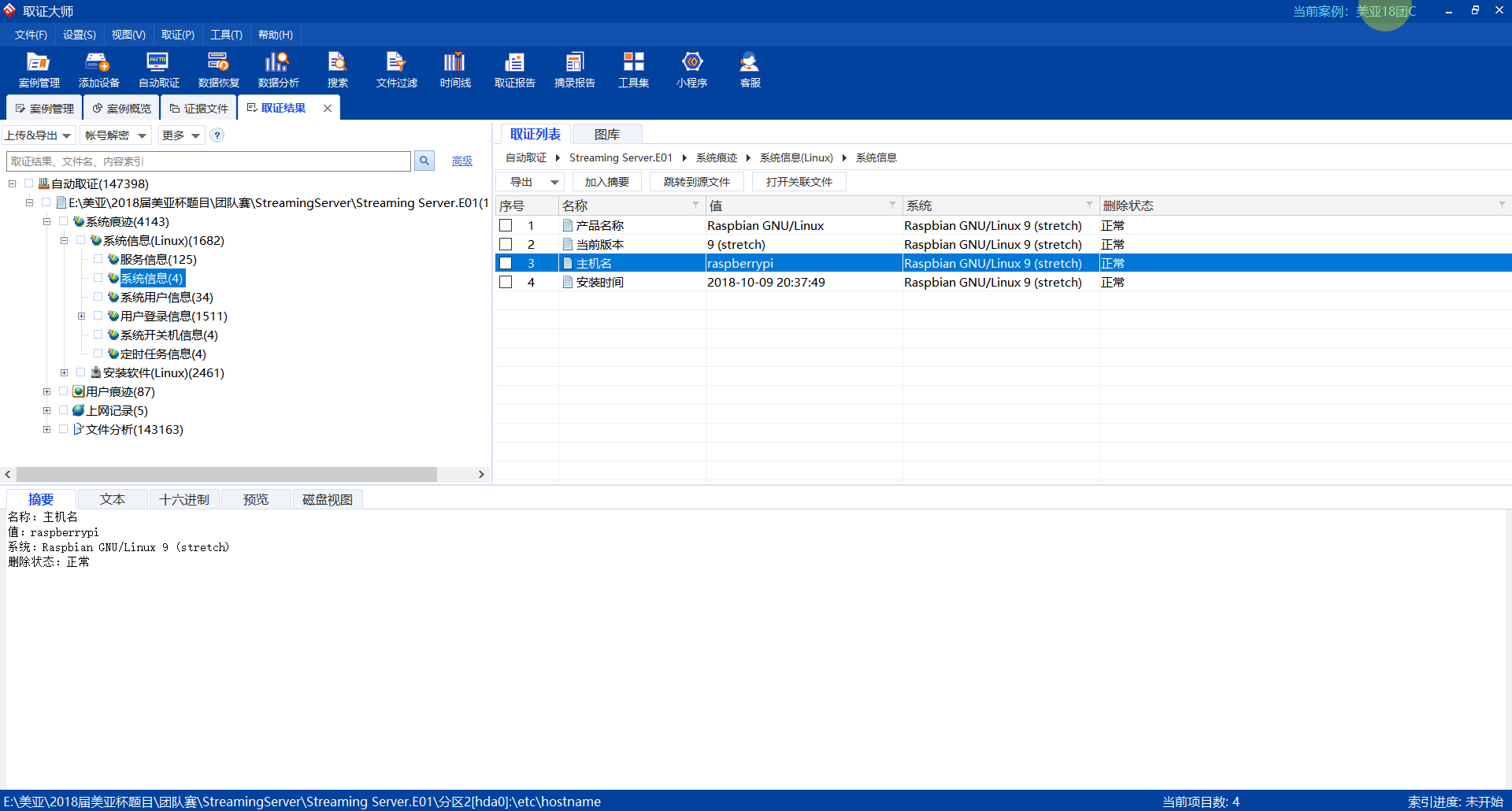Open the 更多 dropdown
The image size is (1512, 811).
click(x=181, y=135)
